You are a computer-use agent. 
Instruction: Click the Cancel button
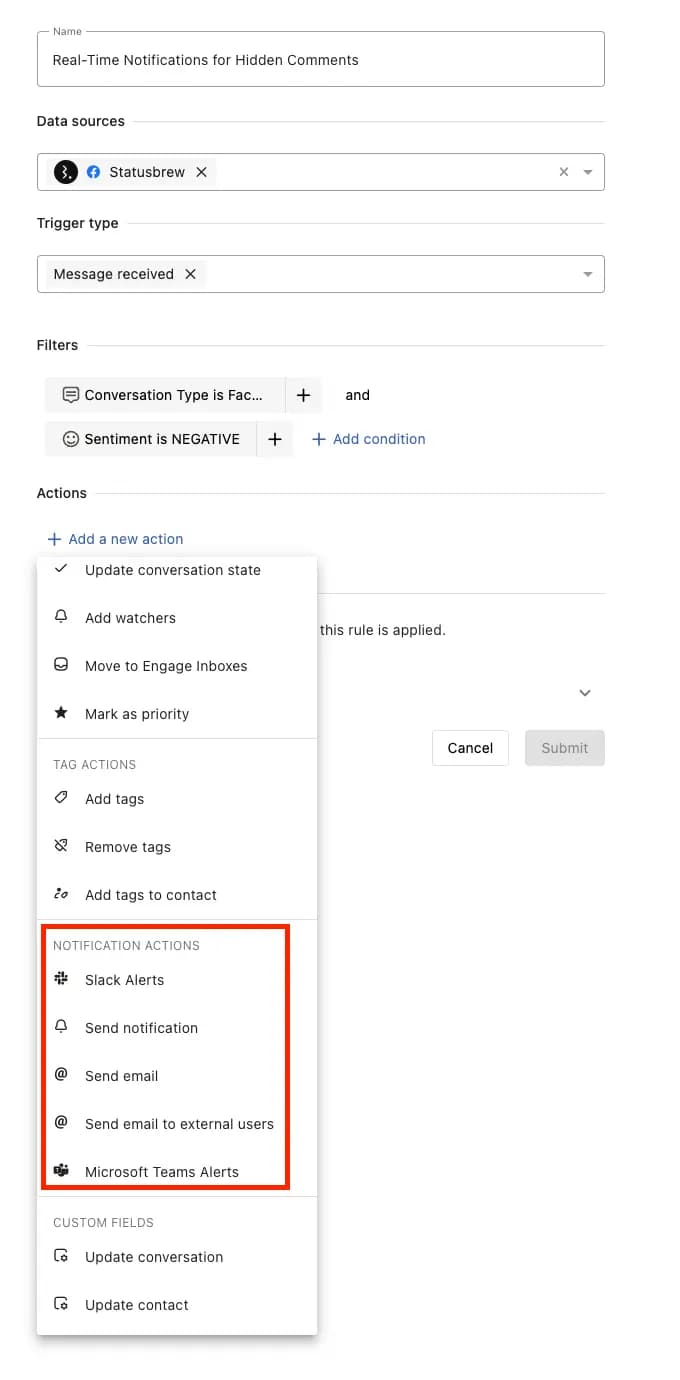tap(470, 747)
